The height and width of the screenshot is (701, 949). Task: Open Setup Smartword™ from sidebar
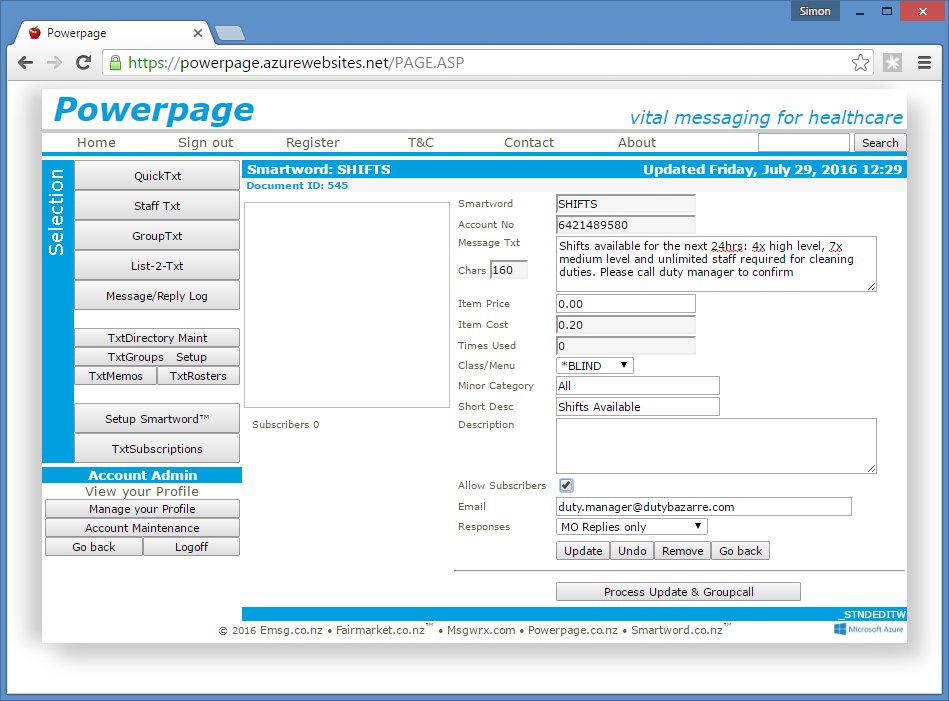point(156,419)
